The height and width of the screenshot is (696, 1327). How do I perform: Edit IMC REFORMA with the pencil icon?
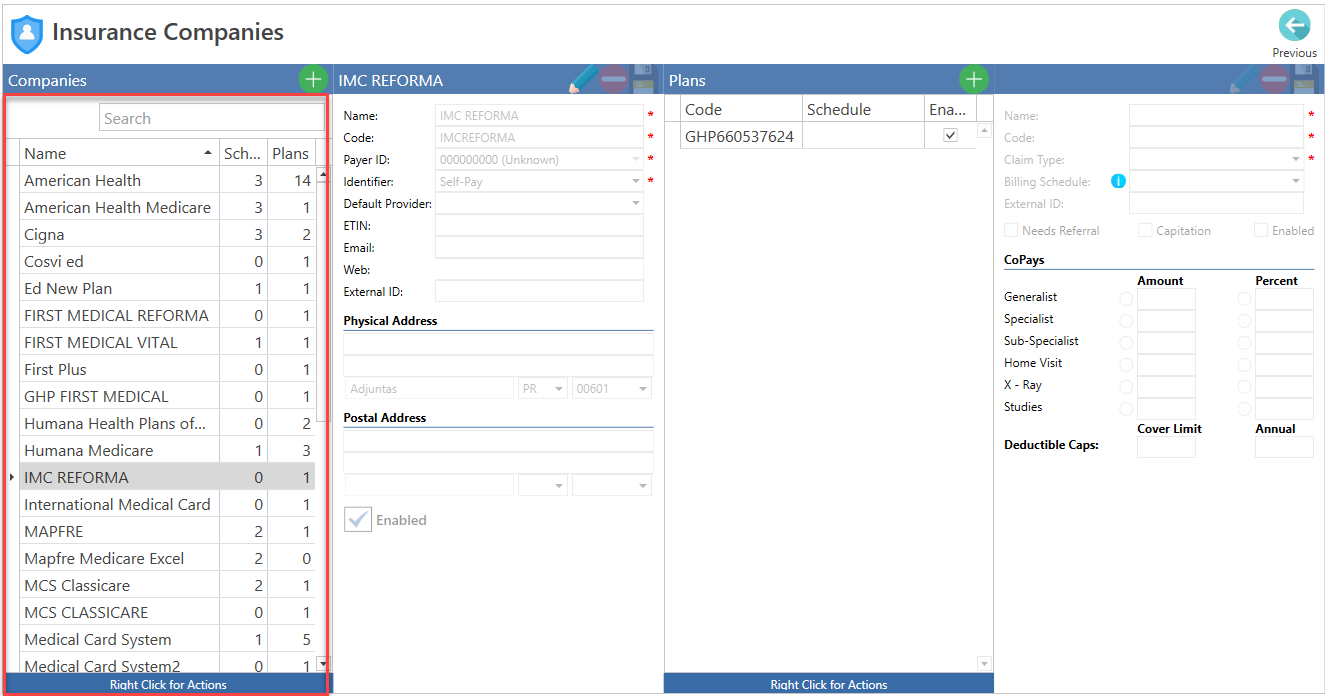(583, 80)
